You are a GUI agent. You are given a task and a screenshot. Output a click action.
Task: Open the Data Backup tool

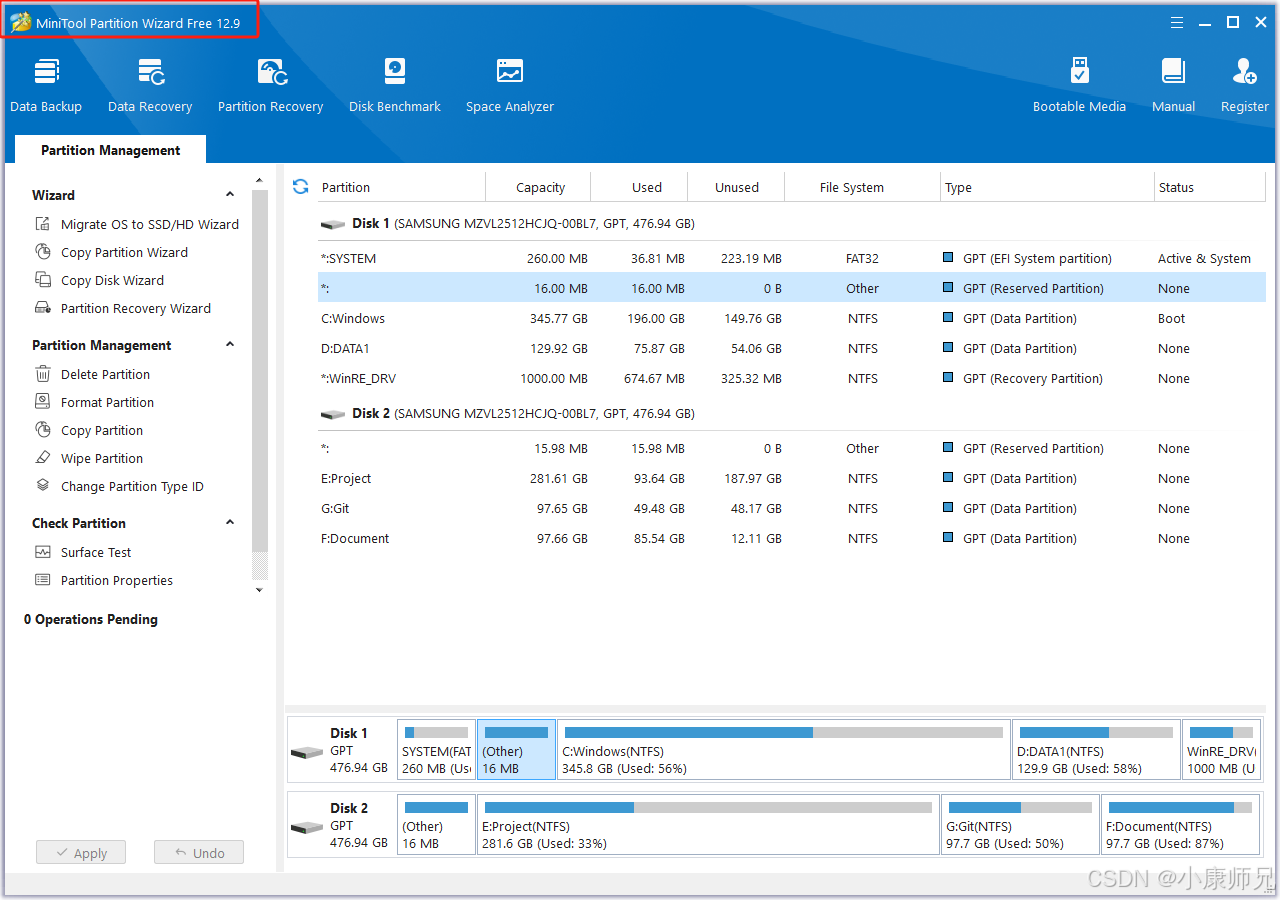(x=46, y=85)
